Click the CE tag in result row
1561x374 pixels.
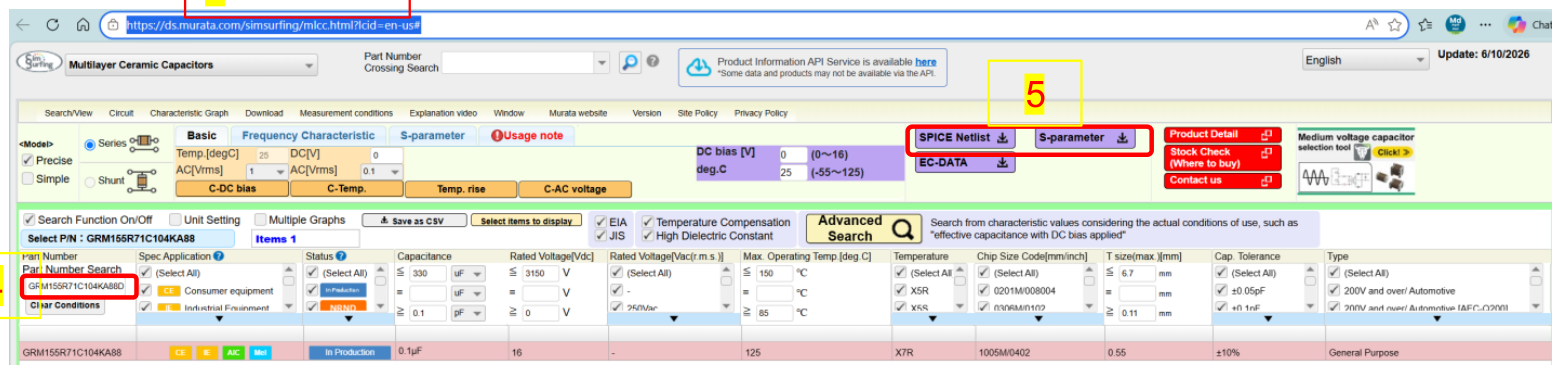(x=180, y=352)
